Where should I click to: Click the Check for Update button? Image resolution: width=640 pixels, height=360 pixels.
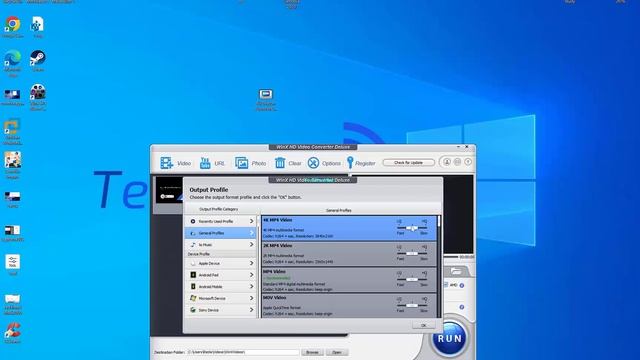coord(409,162)
